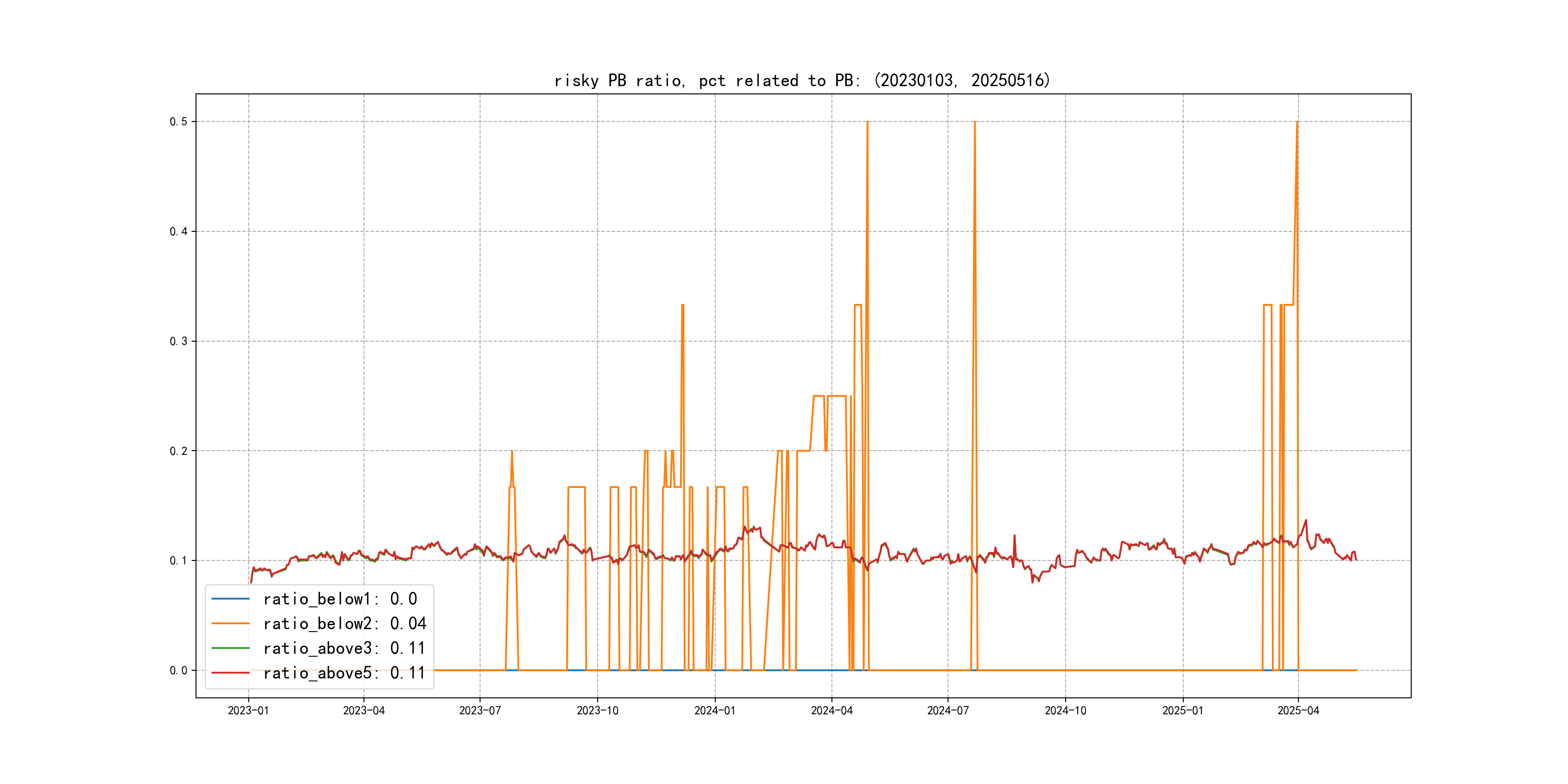1568x784 pixels.
Task: Click the orange 0.33 spike before 2024-01
Action: [x=682, y=305]
